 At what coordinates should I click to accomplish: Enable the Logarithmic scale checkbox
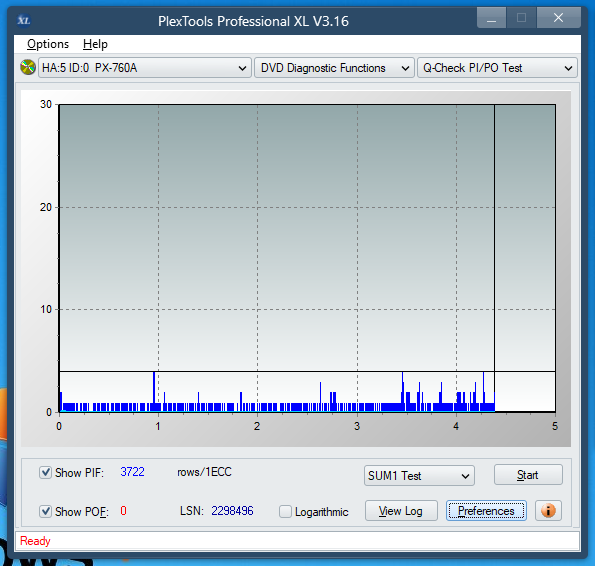(x=285, y=511)
